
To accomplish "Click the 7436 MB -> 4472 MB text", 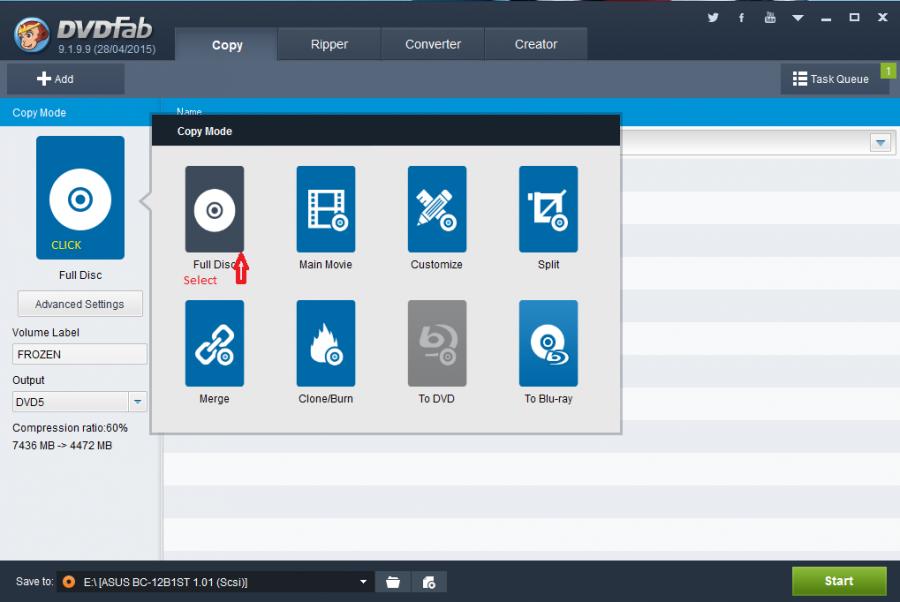I will [62, 445].
